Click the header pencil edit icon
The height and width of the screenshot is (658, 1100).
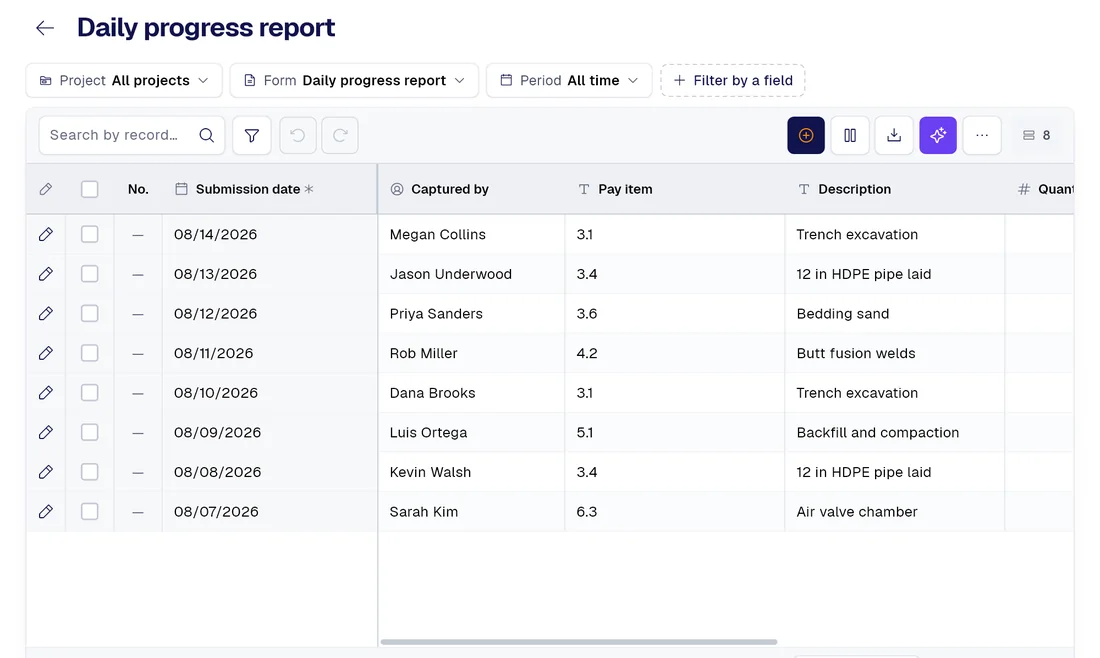[x=46, y=189]
